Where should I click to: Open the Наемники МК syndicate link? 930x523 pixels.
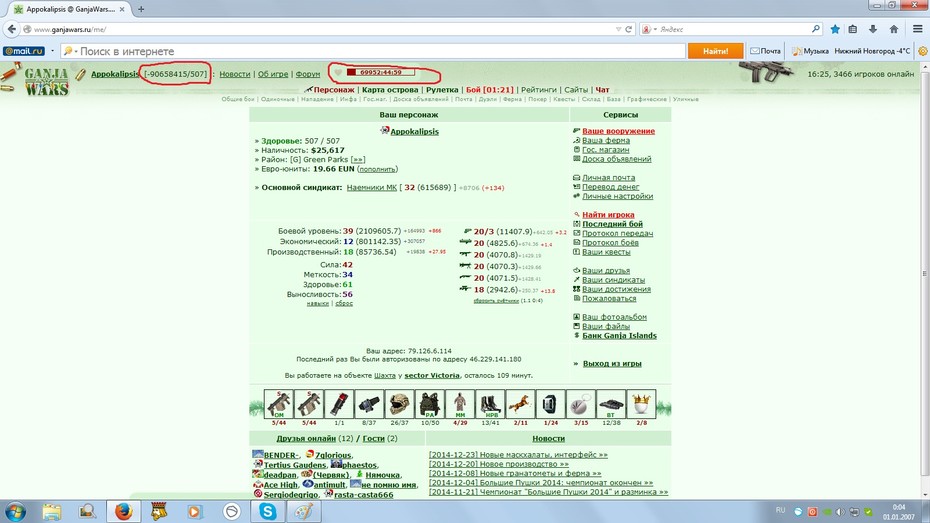(371, 187)
